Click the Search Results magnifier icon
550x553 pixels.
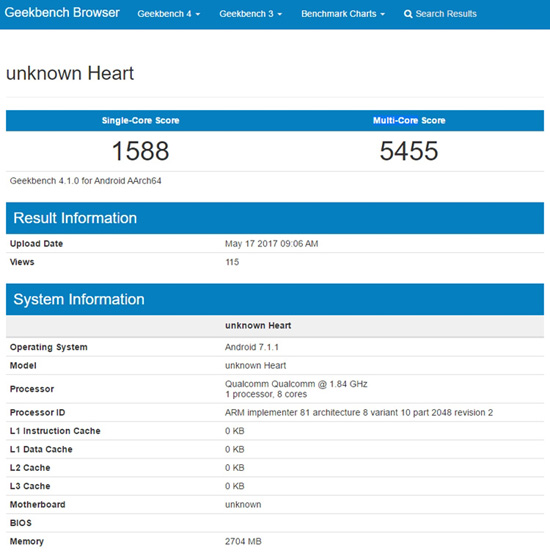[x=408, y=14]
